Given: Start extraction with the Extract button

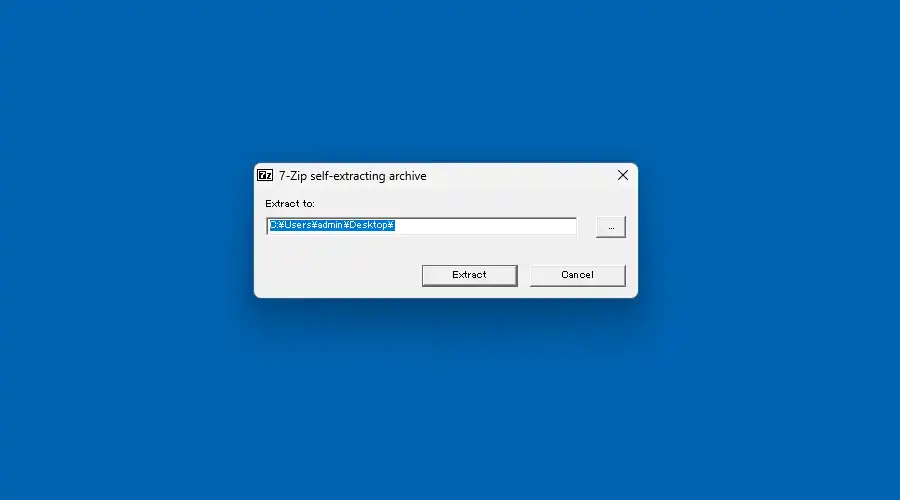Looking at the screenshot, I should [470, 275].
